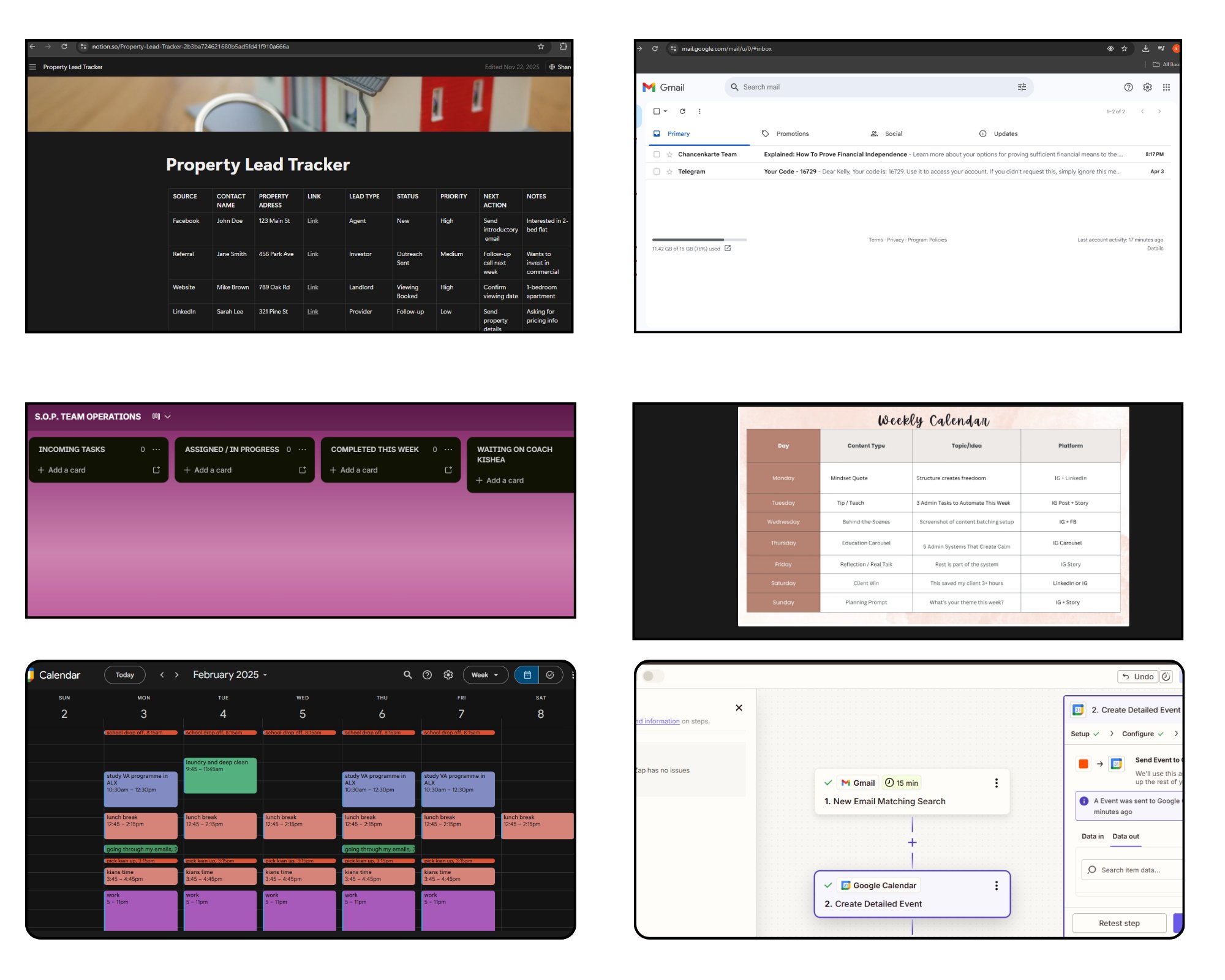This screenshot has height=980, width=1225.
Task: Open Notion sidebar hamburger menu
Action: tap(32, 67)
